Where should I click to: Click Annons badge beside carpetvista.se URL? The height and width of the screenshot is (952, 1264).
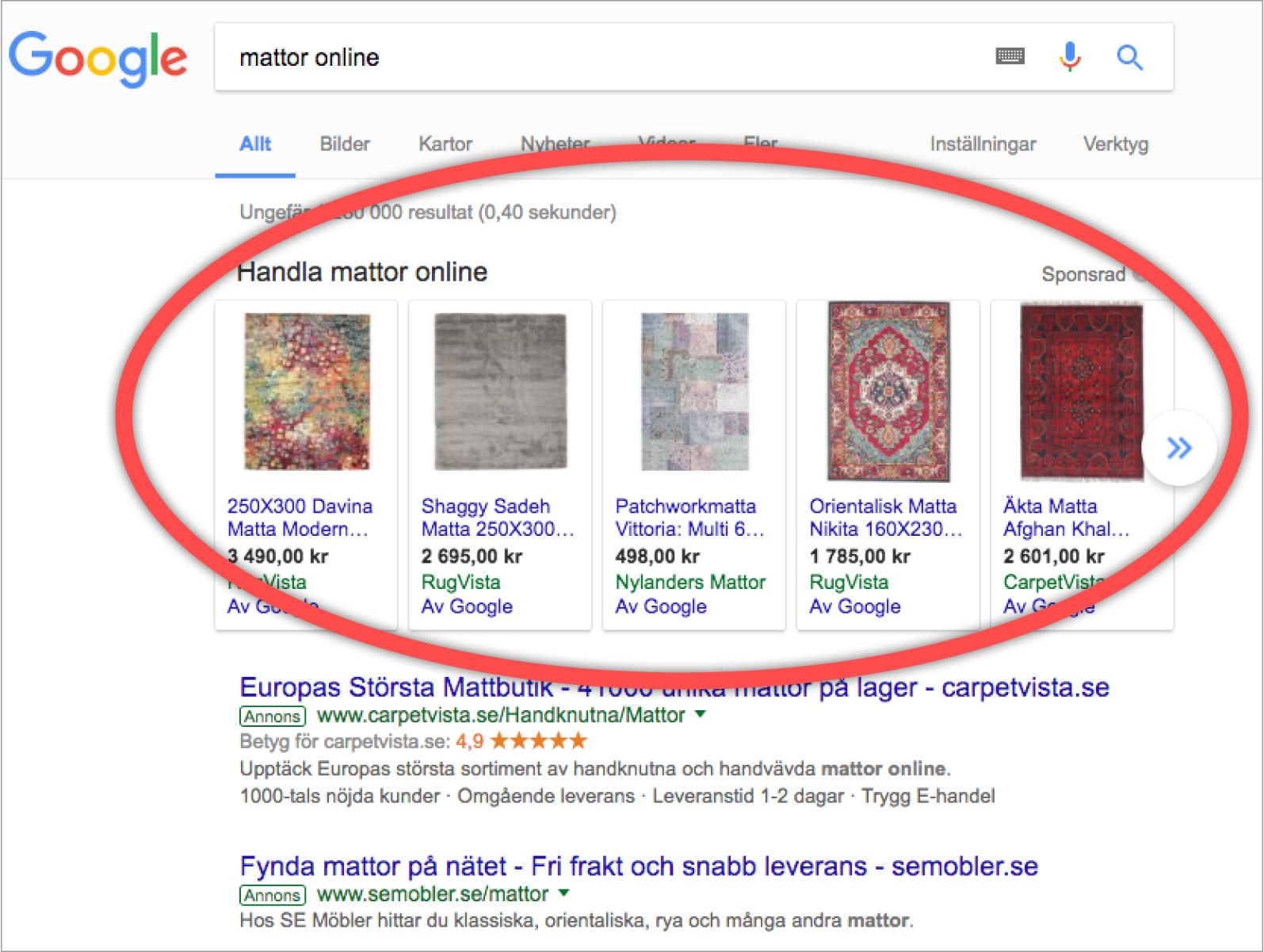273,717
